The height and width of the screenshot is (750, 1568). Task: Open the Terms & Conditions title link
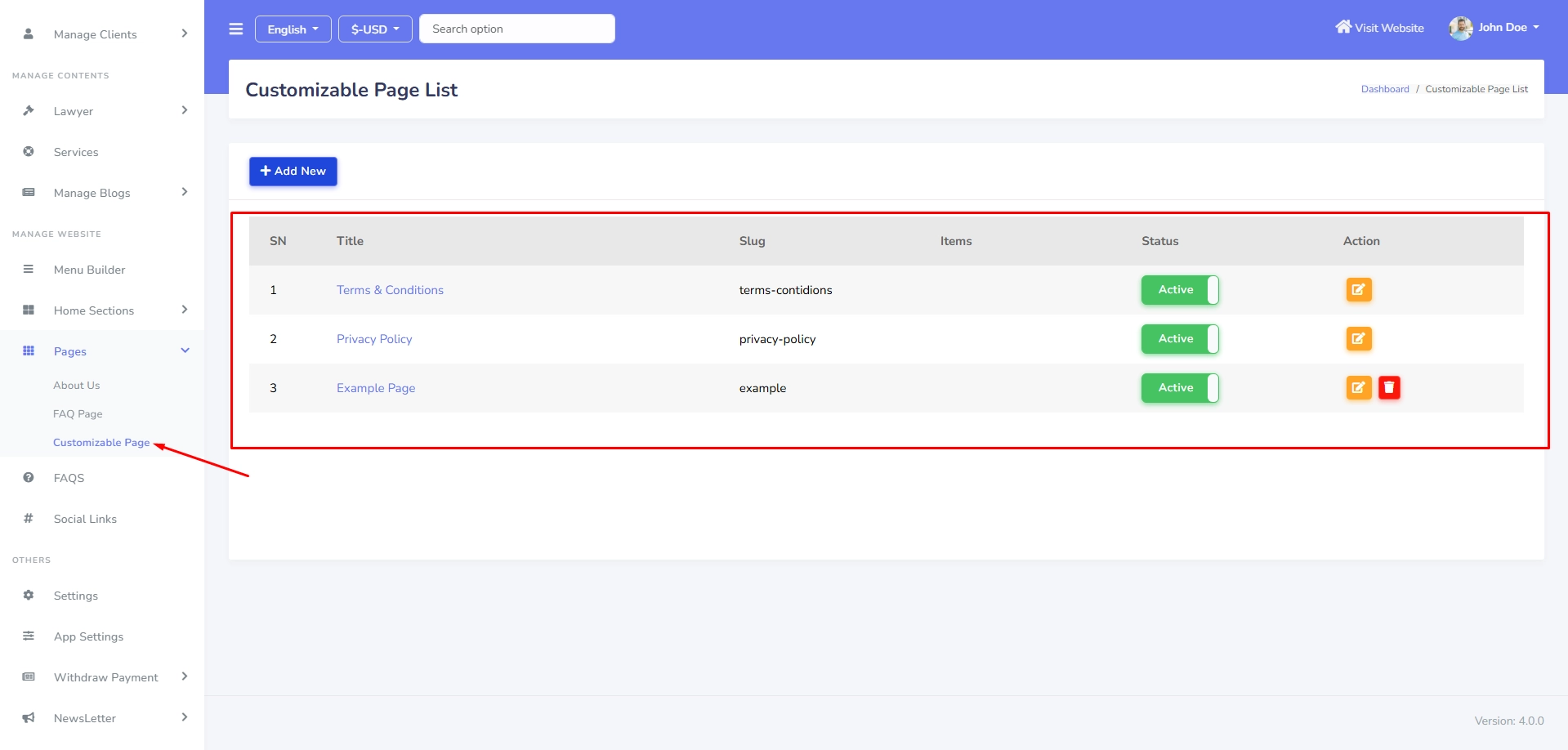[390, 290]
